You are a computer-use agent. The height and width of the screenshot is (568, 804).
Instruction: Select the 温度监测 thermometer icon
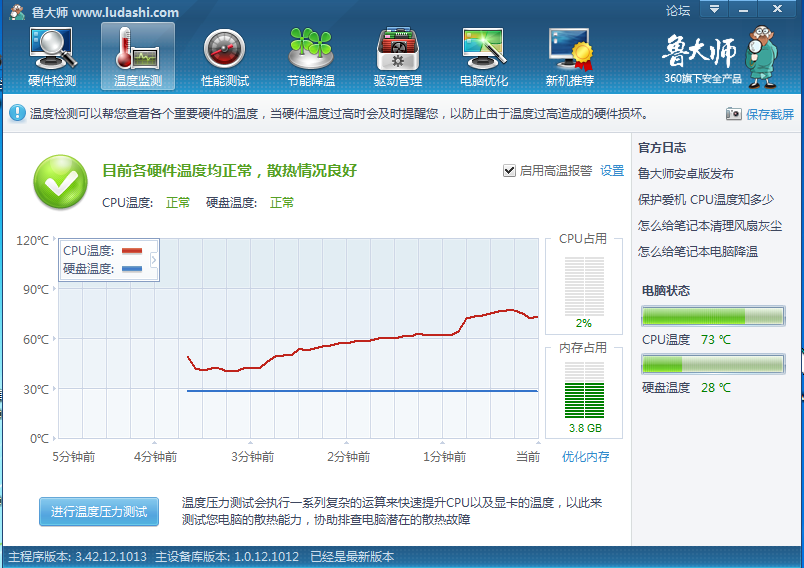click(x=138, y=48)
